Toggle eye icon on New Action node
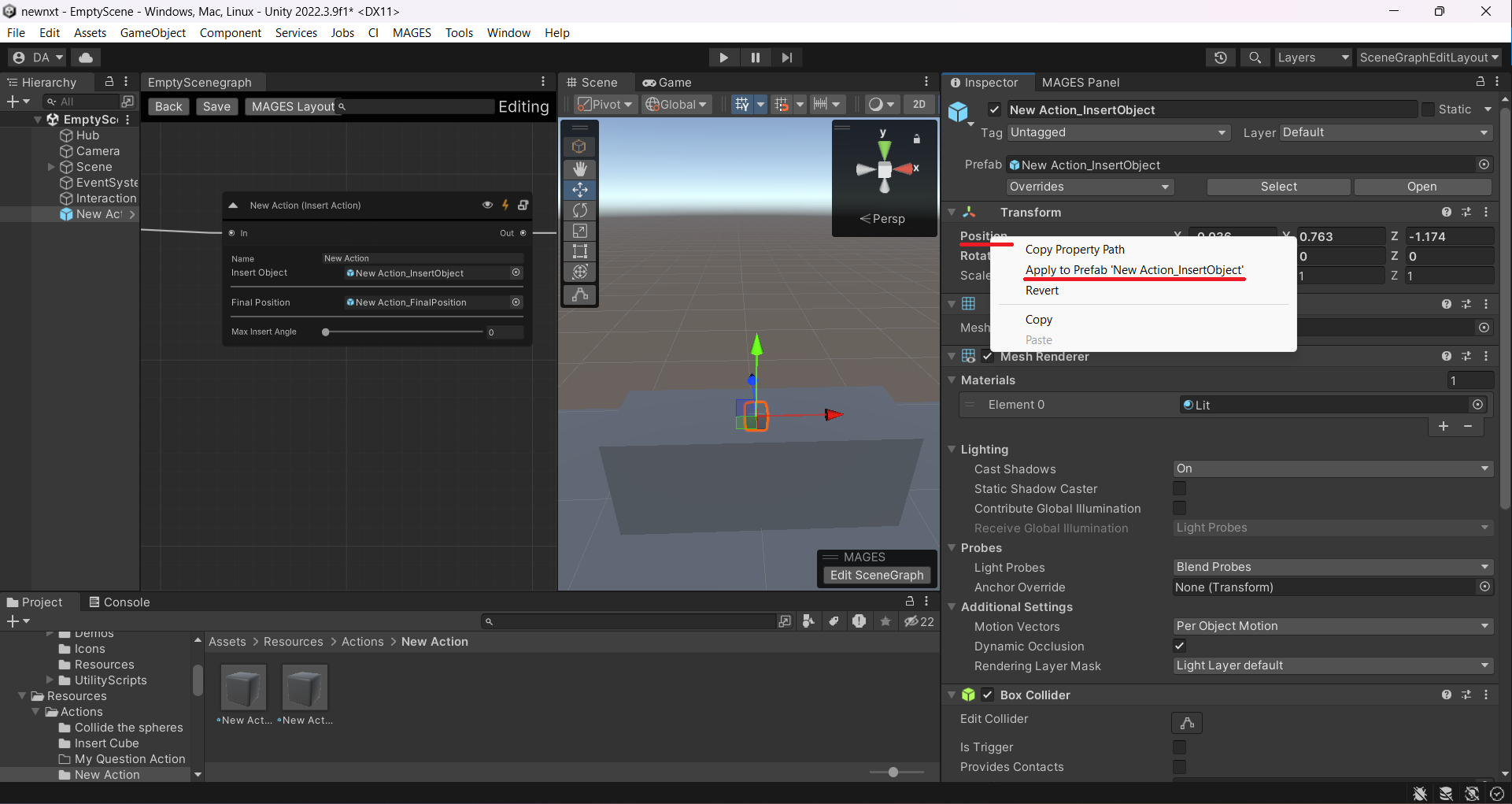Image resolution: width=1512 pixels, height=804 pixels. click(x=487, y=205)
